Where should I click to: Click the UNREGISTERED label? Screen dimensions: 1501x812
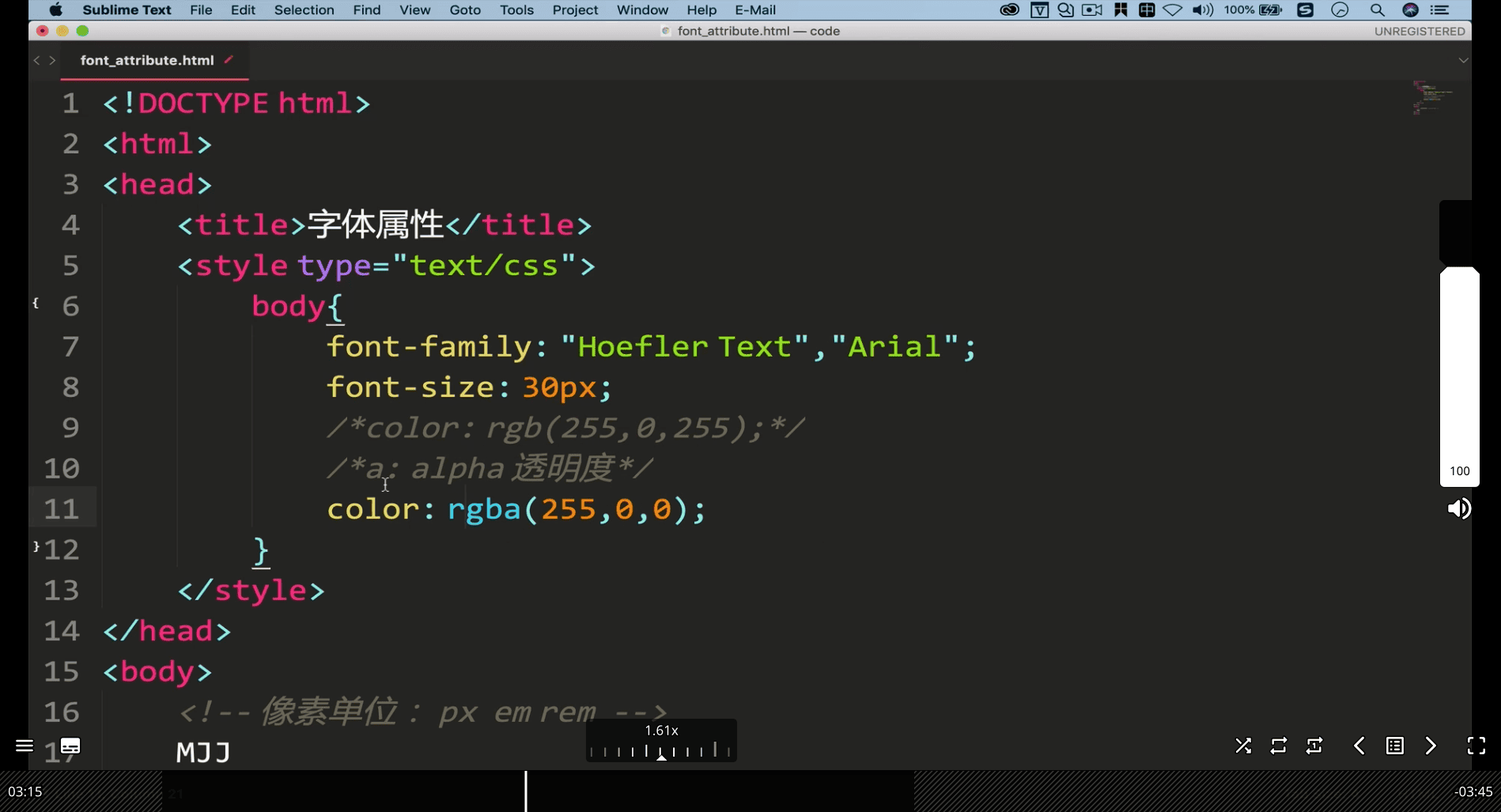1420,31
